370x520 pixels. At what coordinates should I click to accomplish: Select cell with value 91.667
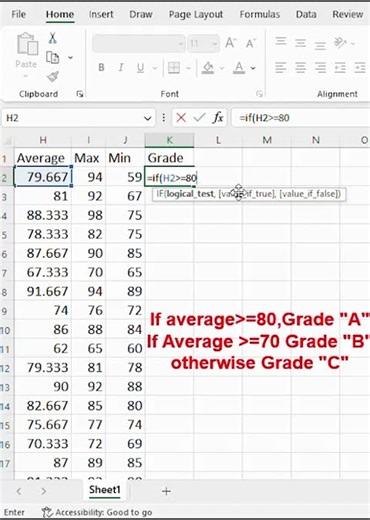(43, 291)
